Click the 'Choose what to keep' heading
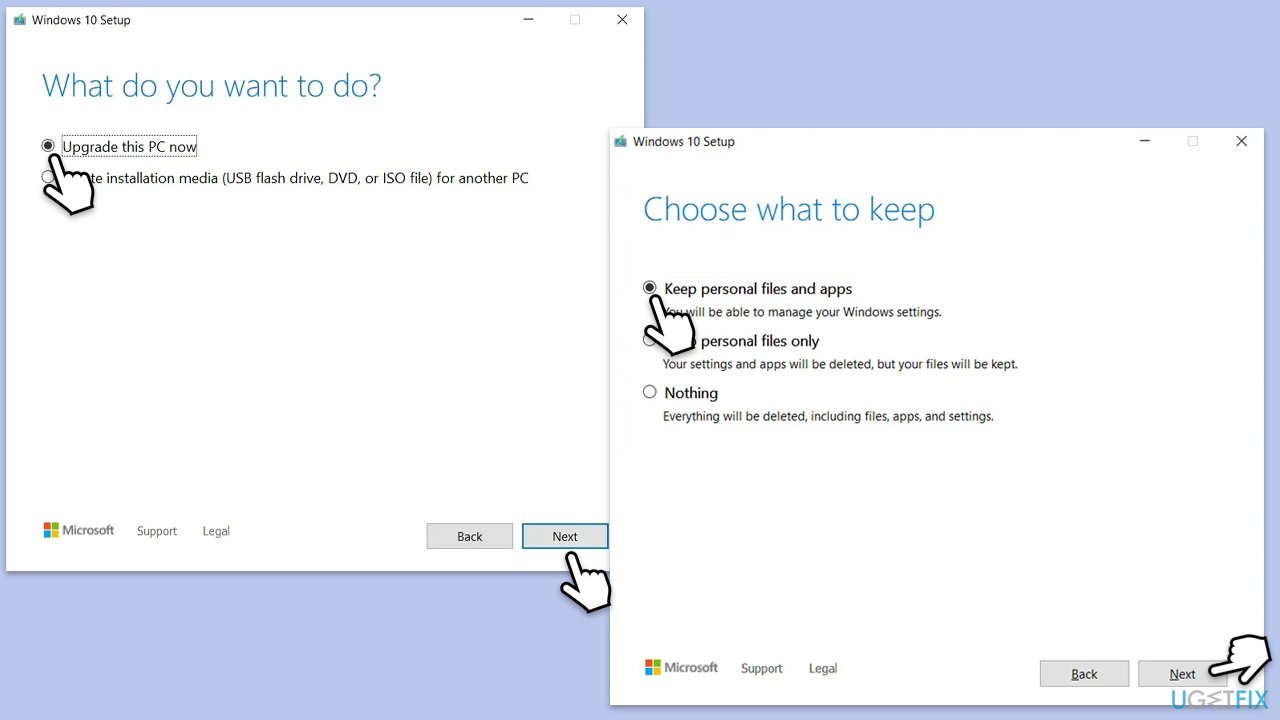The width and height of the screenshot is (1280, 720). pyautogui.click(x=789, y=209)
